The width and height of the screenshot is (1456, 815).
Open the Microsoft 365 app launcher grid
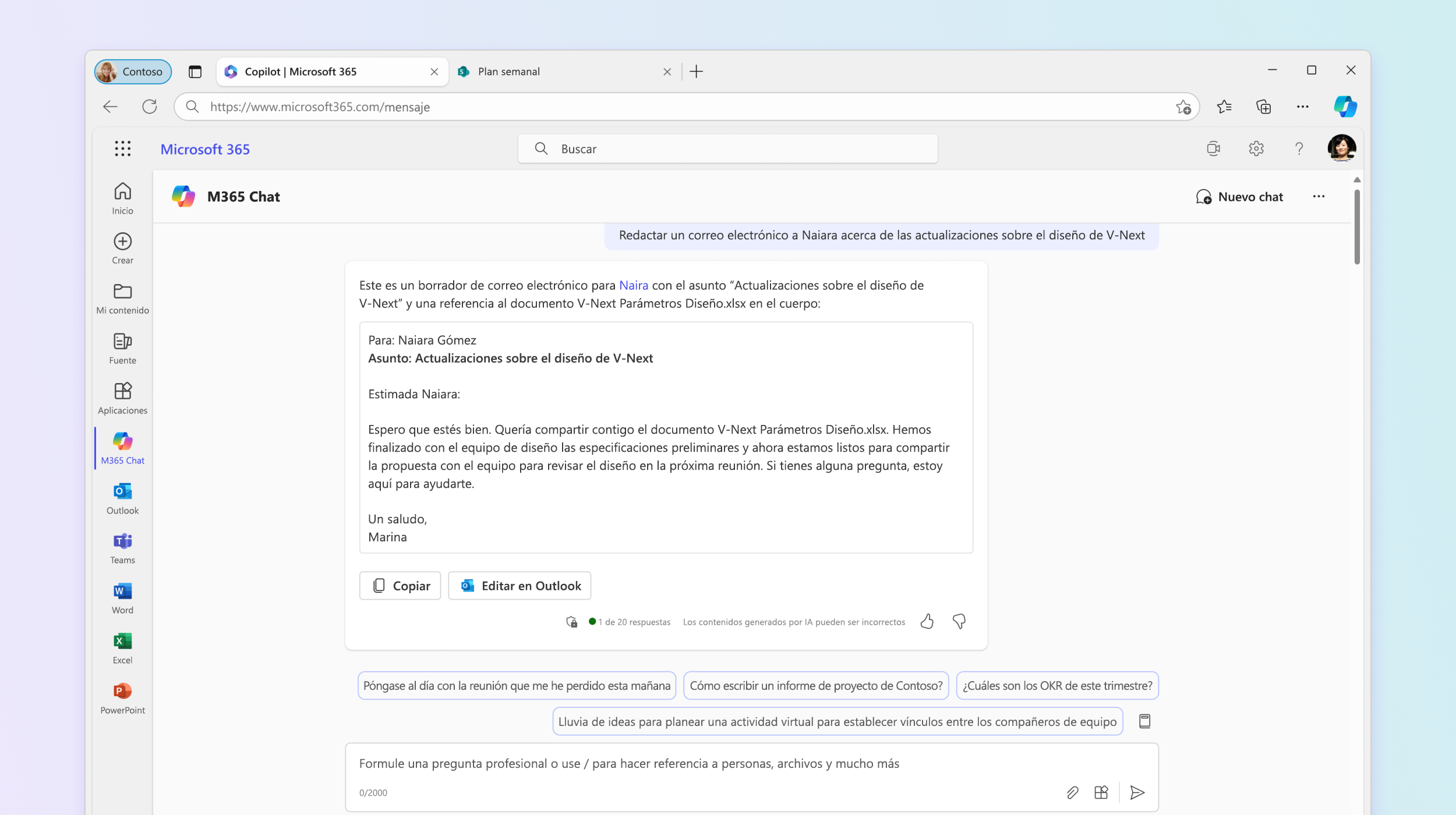pyautogui.click(x=122, y=149)
